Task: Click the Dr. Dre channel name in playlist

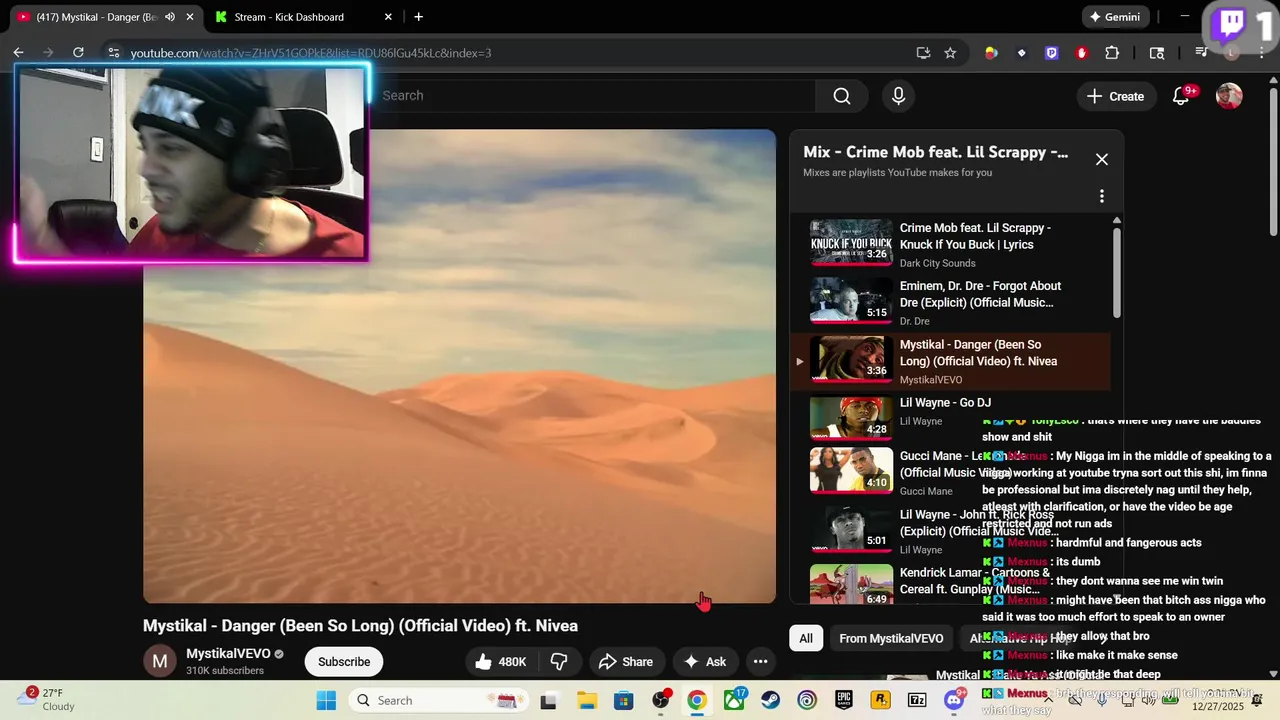Action: click(x=914, y=321)
